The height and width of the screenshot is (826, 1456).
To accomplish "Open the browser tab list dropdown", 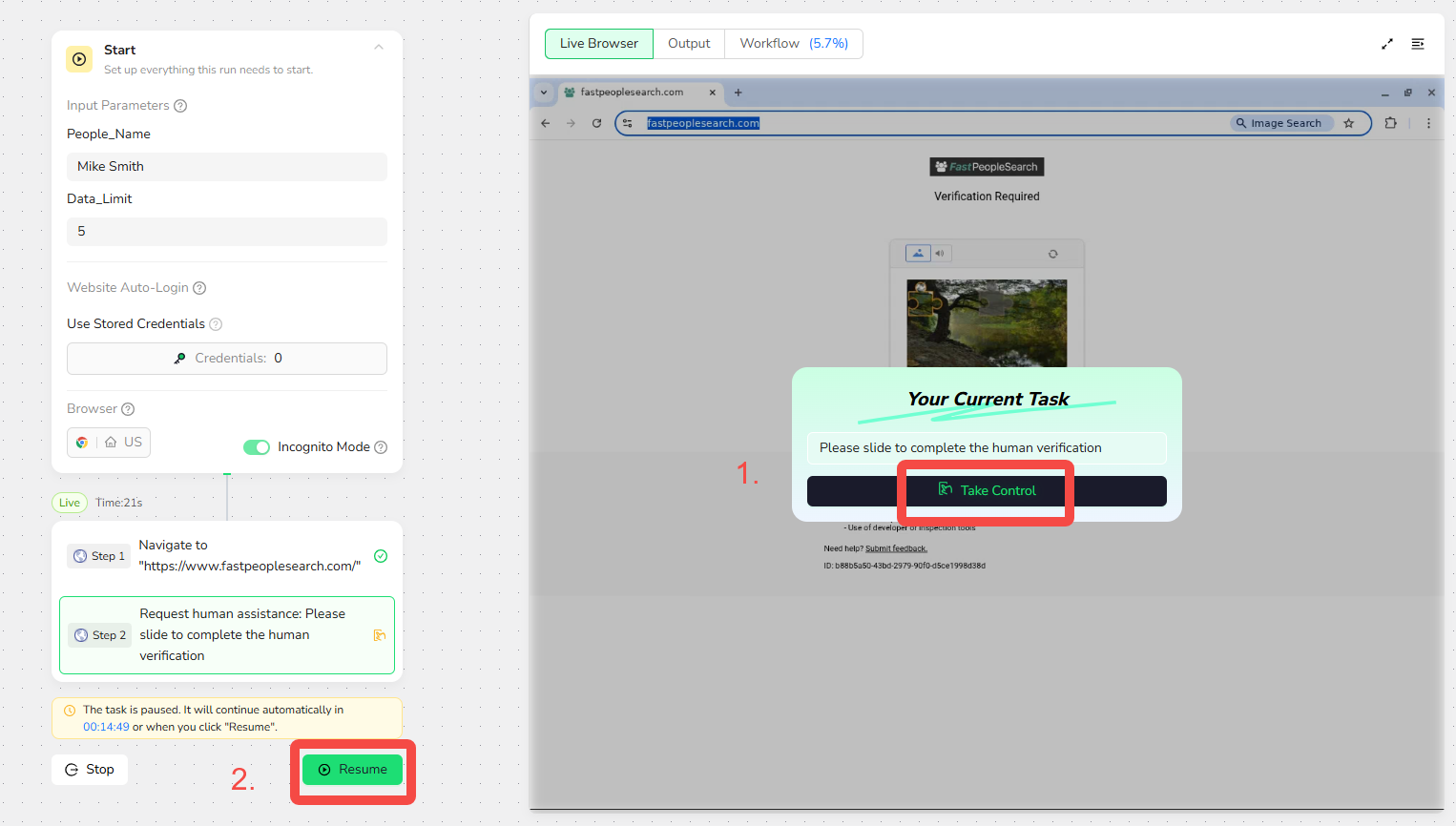I will (544, 93).
